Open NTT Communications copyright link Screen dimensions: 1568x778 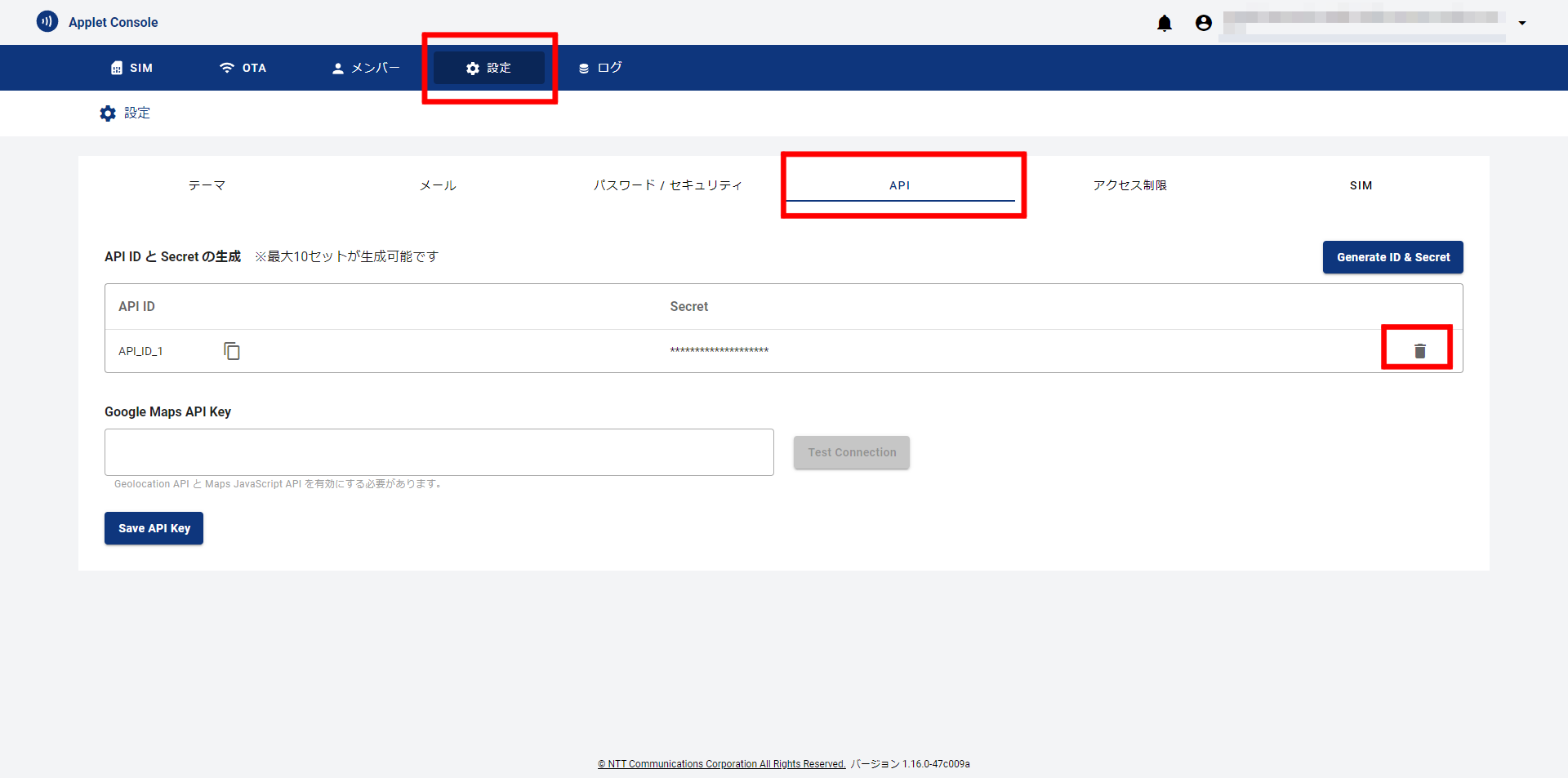(x=721, y=764)
